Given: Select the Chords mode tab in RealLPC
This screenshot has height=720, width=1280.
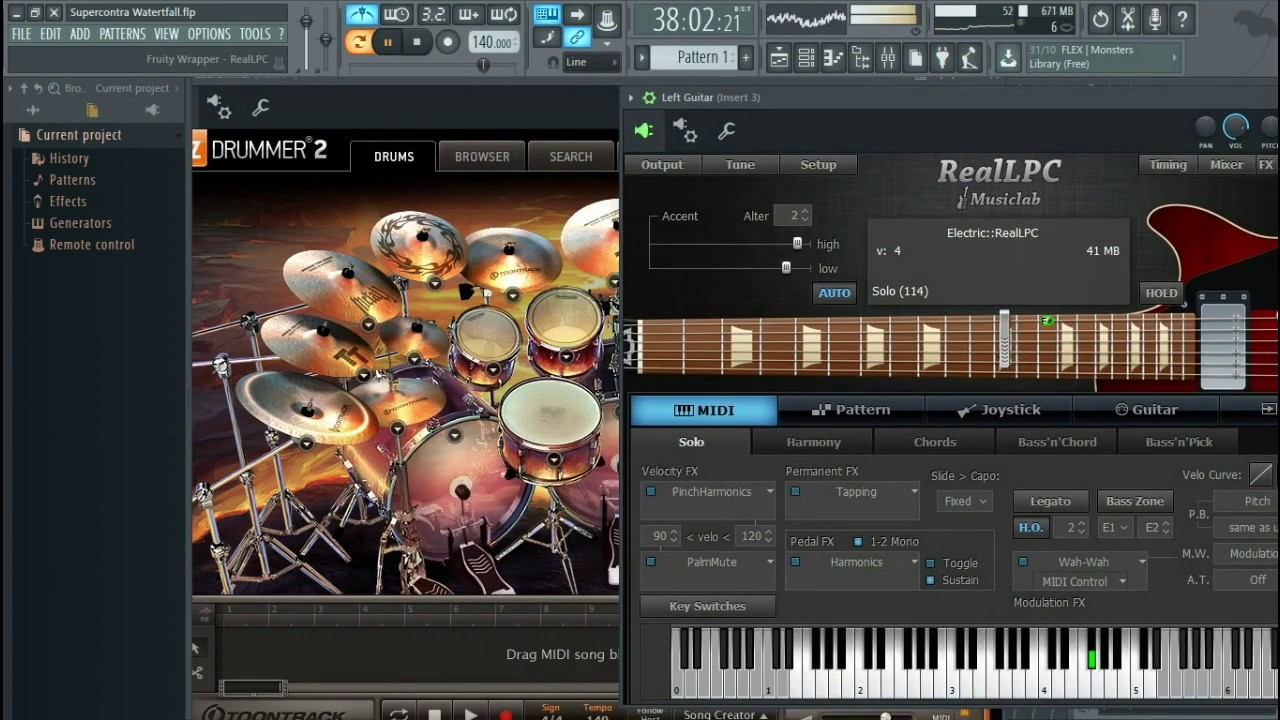Looking at the screenshot, I should point(935,442).
